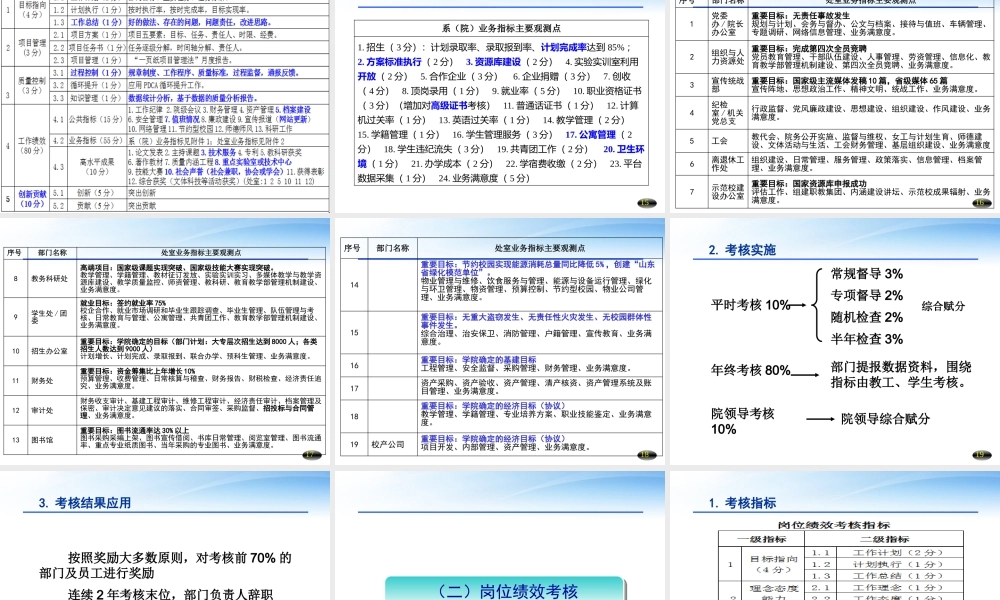Select the 宣传统战部 table cell
This screenshot has width=1000, height=600.
728,85
